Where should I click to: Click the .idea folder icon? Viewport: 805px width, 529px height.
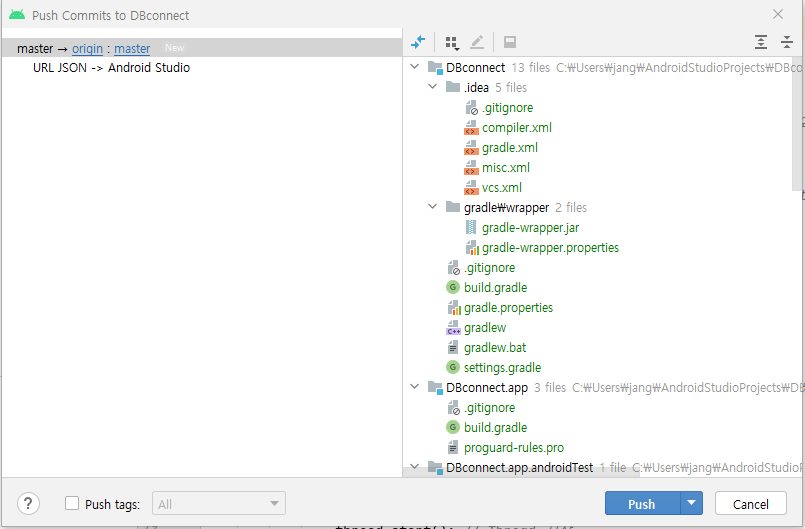(x=453, y=86)
